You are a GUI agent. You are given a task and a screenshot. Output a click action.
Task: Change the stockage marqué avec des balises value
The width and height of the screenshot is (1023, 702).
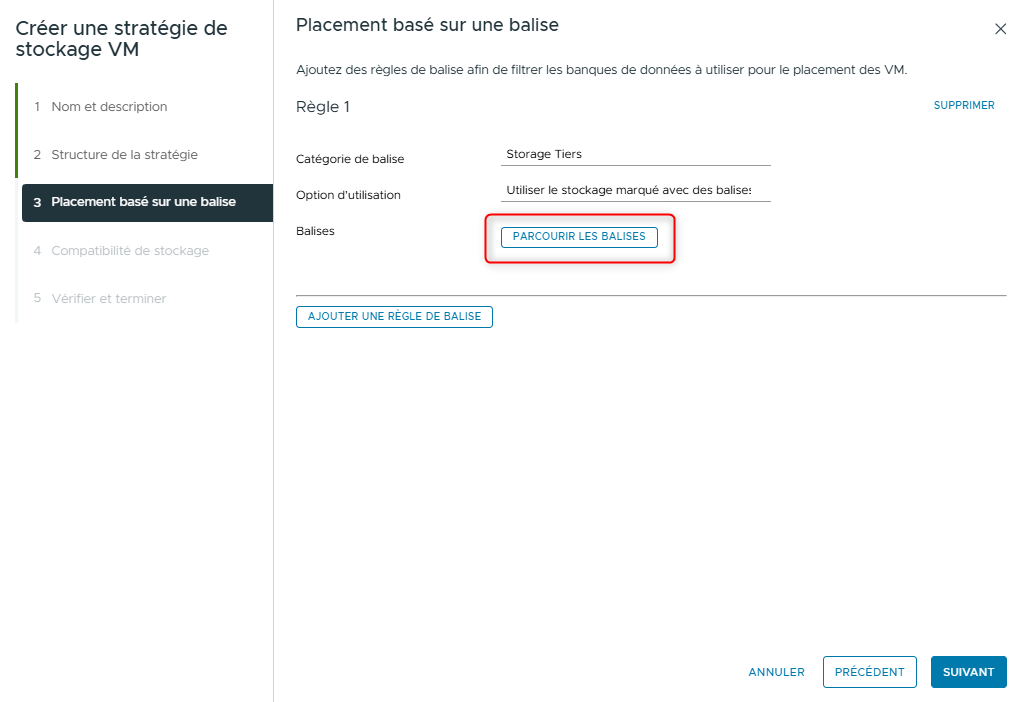(x=635, y=190)
